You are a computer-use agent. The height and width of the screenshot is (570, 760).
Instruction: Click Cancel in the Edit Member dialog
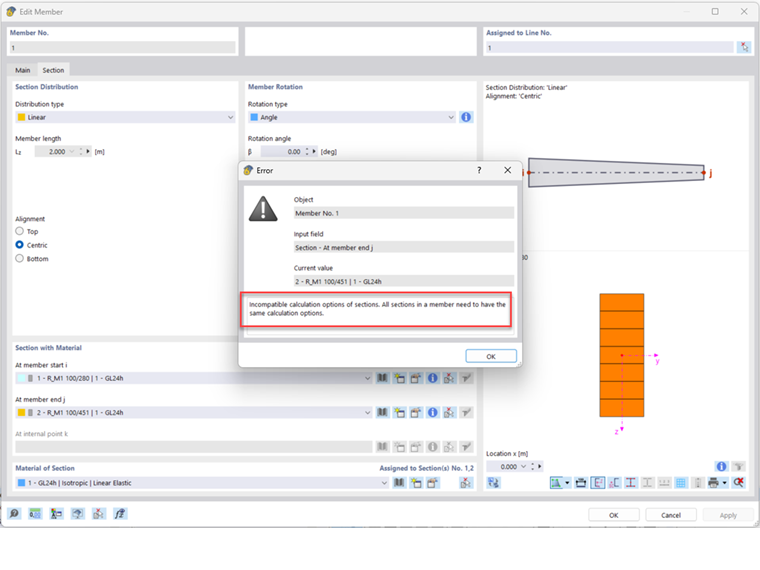pyautogui.click(x=671, y=515)
